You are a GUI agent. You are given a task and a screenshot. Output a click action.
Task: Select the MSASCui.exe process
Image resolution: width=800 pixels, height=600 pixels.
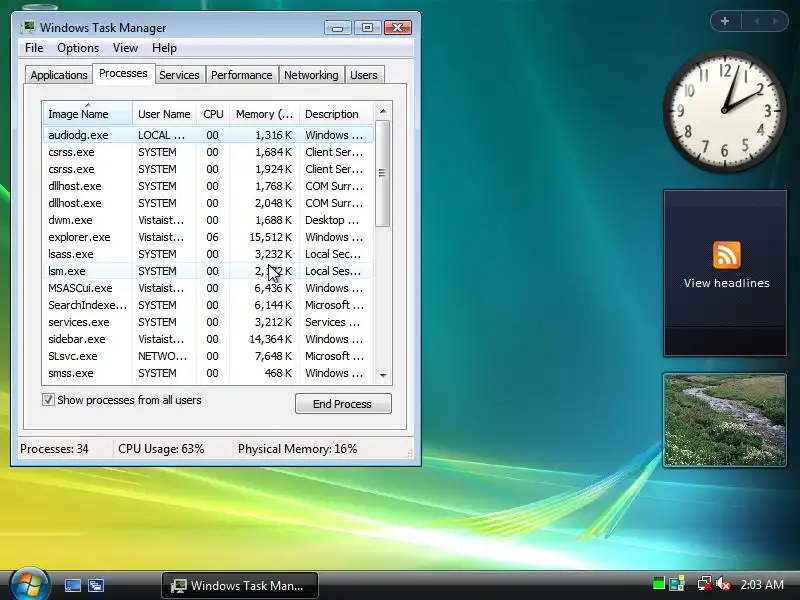point(208,288)
